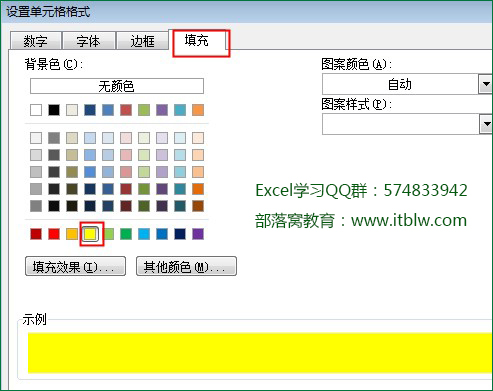The height and width of the screenshot is (391, 493).
Task: Switch to the 数字 tab
Action: 36,41
